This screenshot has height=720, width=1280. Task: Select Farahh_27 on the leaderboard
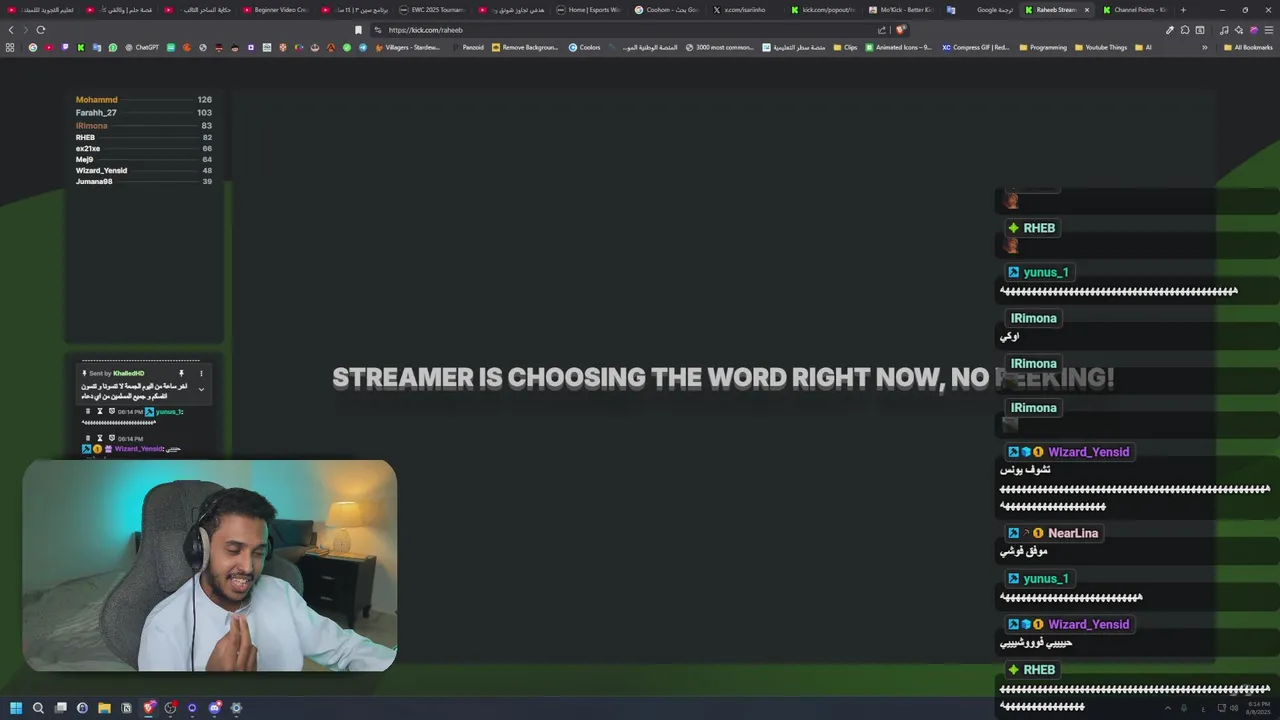(96, 113)
